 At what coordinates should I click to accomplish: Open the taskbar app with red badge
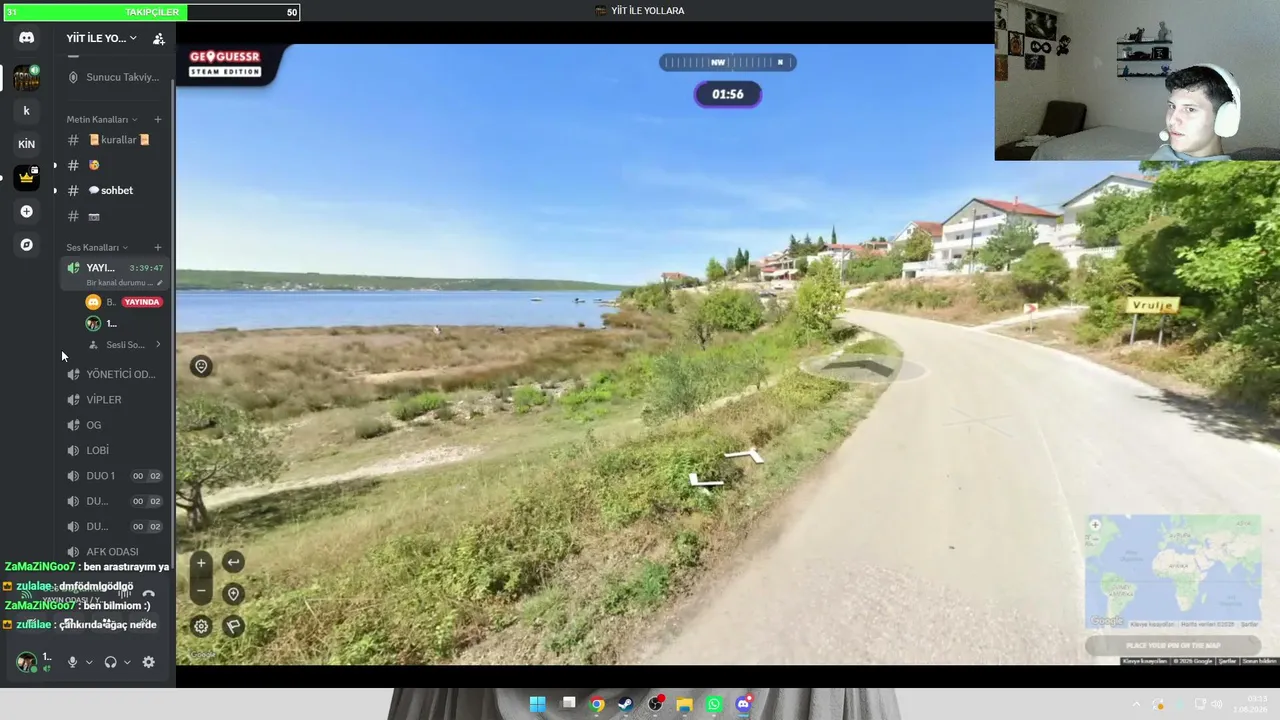tap(655, 704)
